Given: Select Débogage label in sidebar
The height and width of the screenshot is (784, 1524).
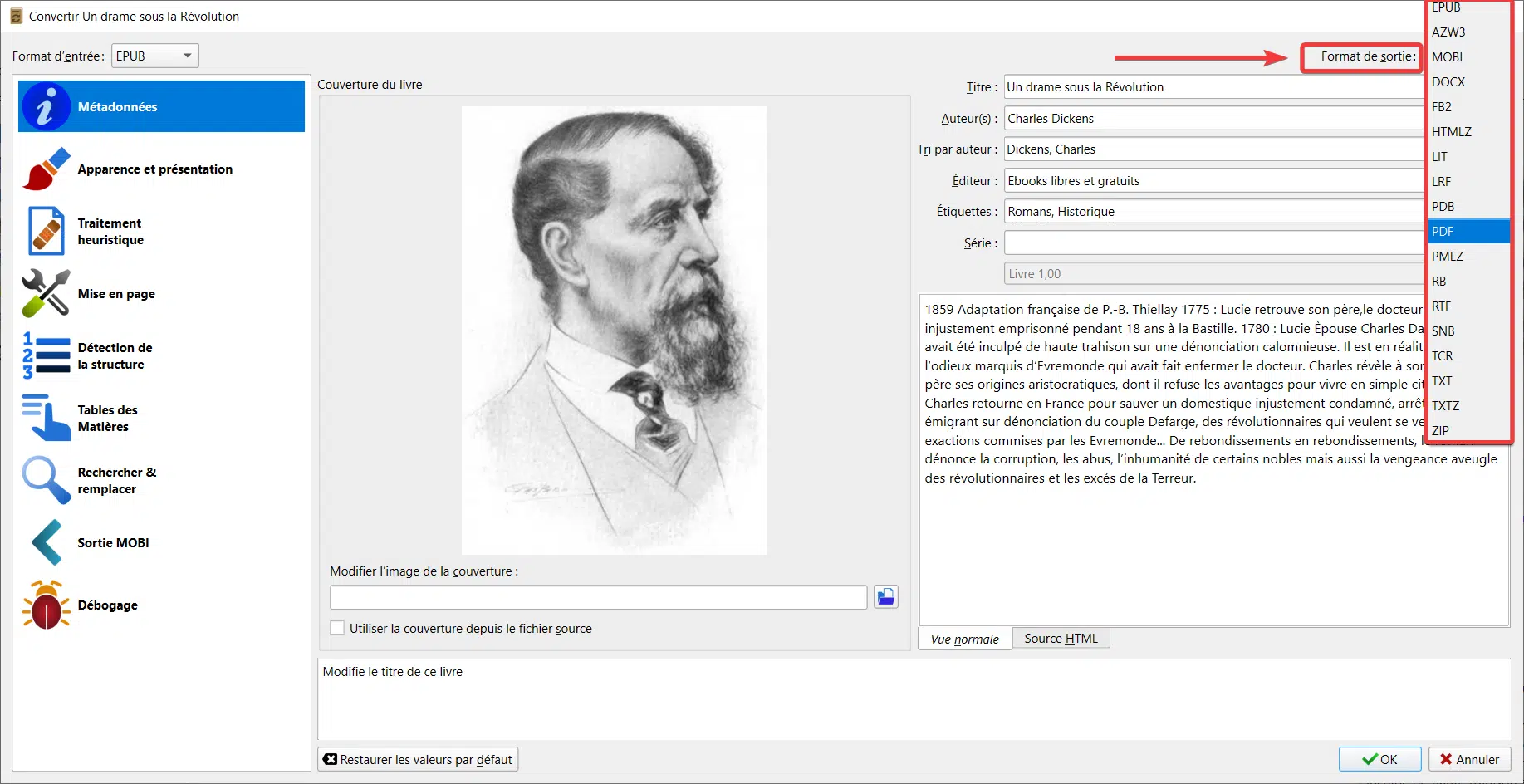Looking at the screenshot, I should [108, 605].
